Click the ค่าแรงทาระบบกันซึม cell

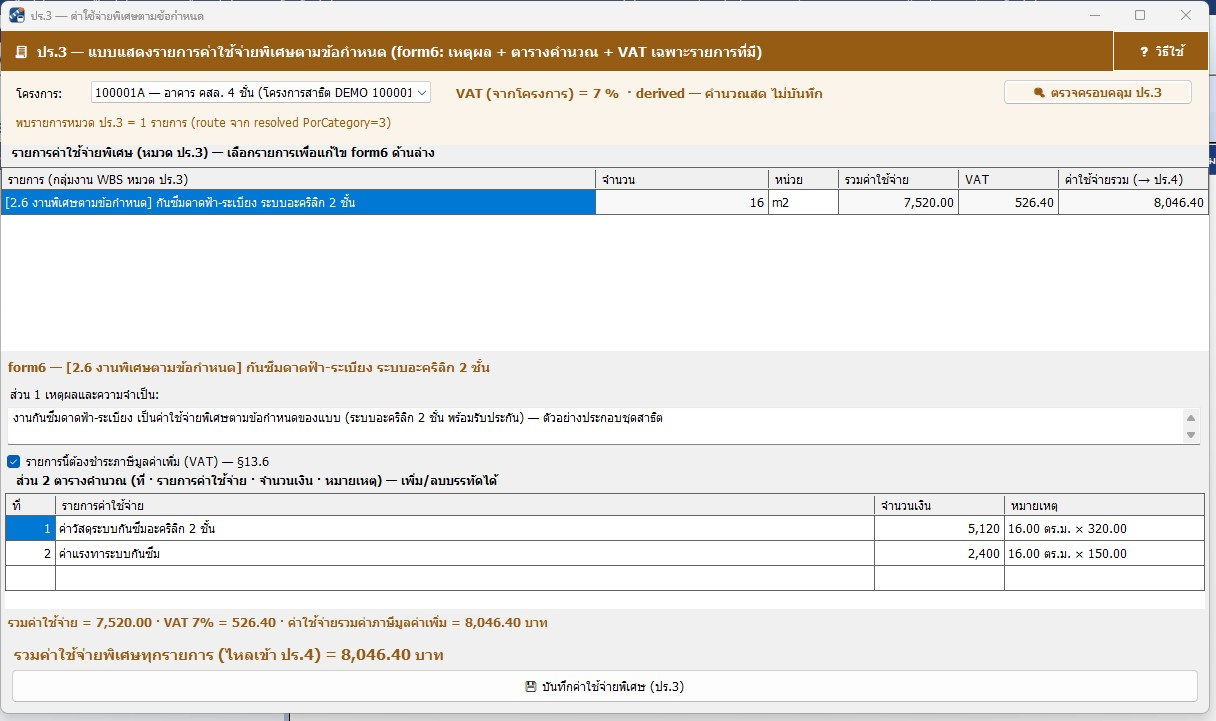tap(465, 553)
